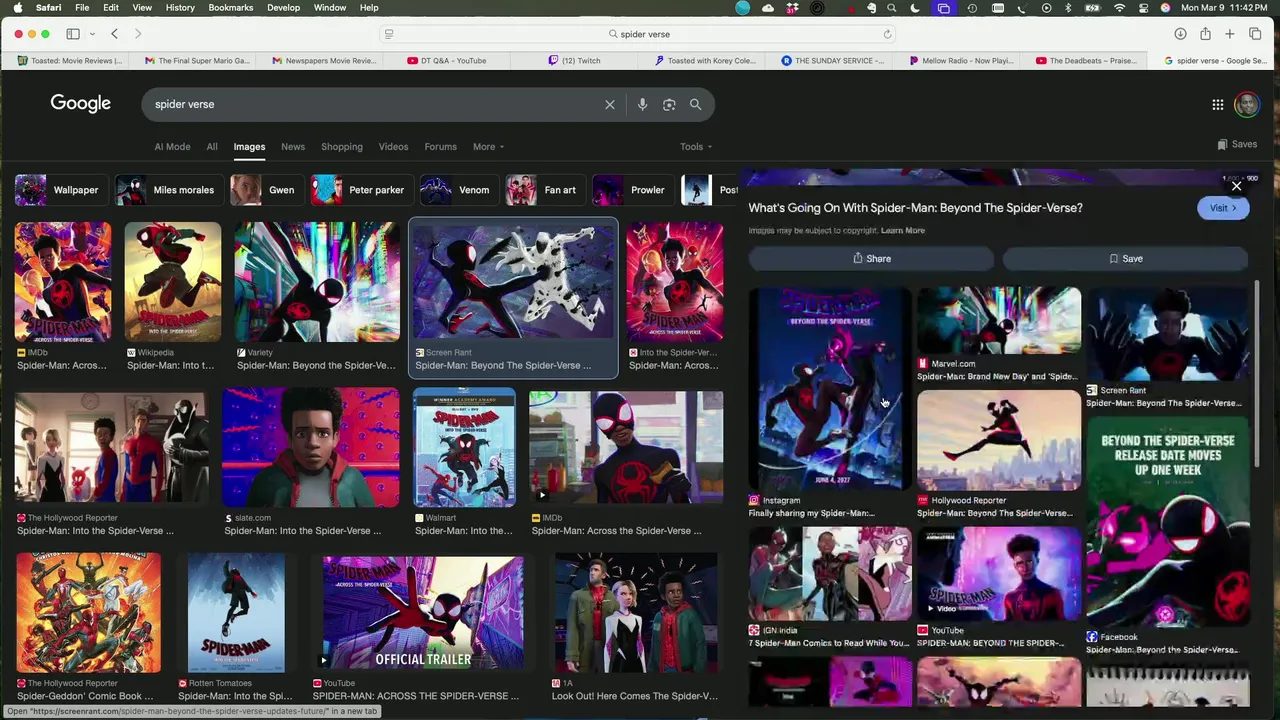Screen dimensions: 1280x720
Task: Open Safari share sheet
Action: [x=1205, y=34]
